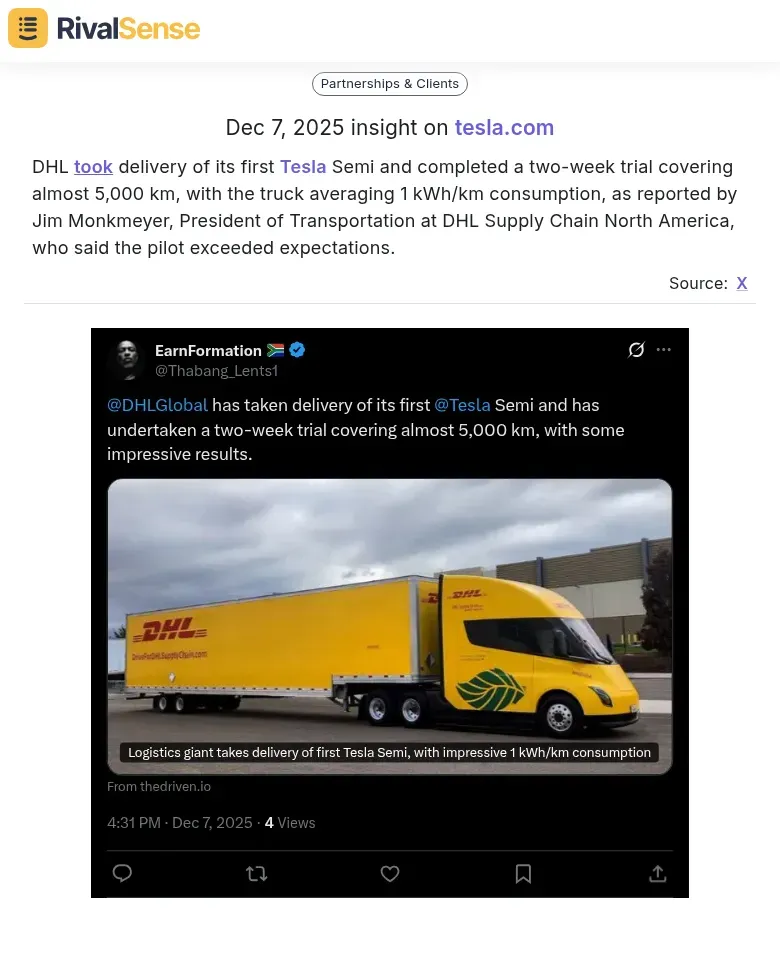Click the RivalSense logo icon
This screenshot has height=960, width=780.
click(x=27, y=28)
